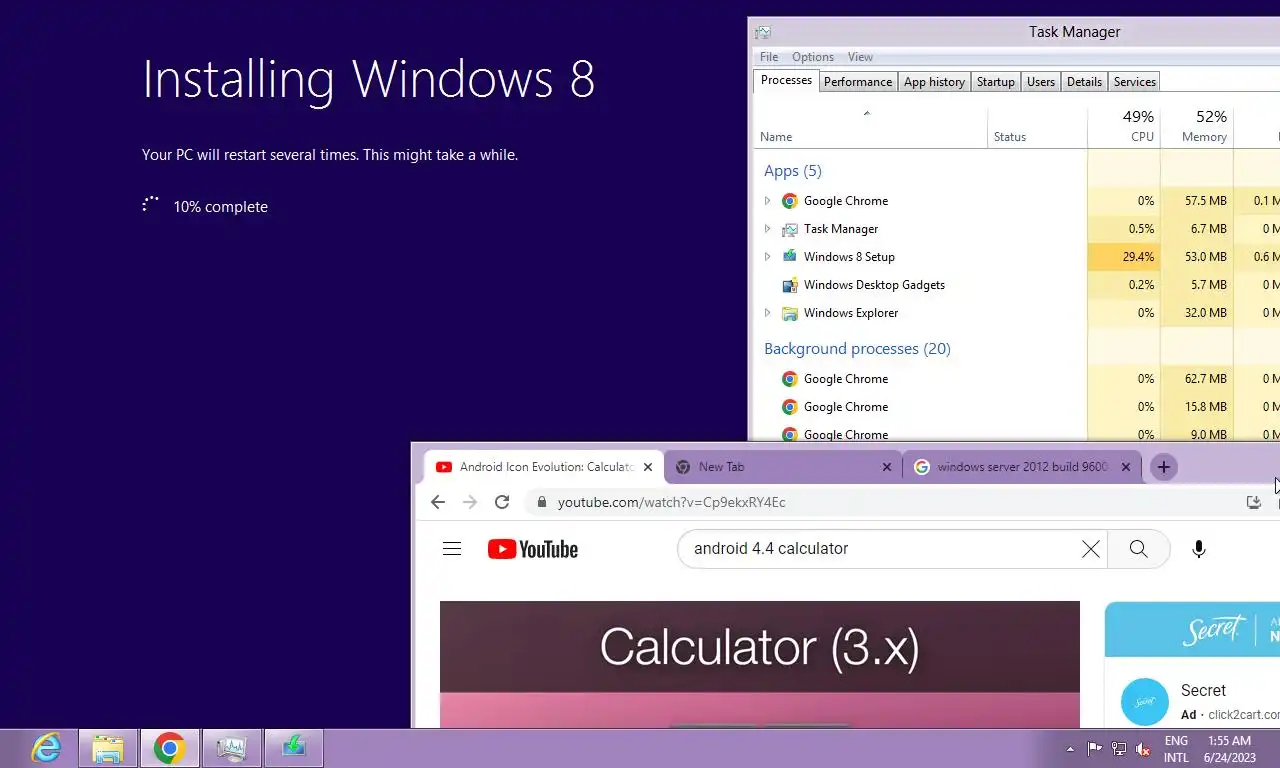
Task: Click the Task Manager taskbar button
Action: tap(232, 748)
